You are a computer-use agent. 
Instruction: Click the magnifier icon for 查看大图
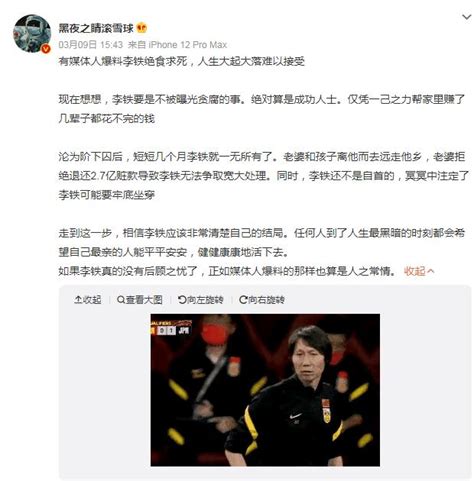121,300
